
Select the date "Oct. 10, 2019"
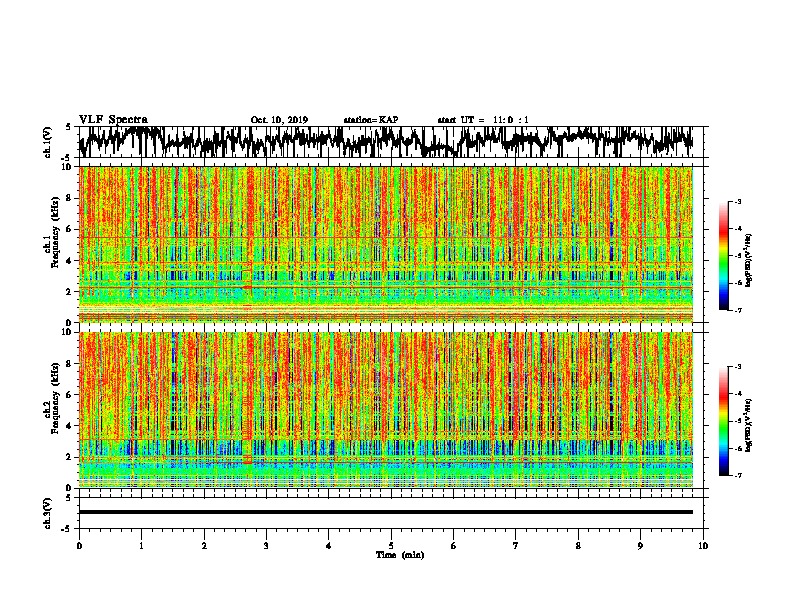click(x=279, y=120)
